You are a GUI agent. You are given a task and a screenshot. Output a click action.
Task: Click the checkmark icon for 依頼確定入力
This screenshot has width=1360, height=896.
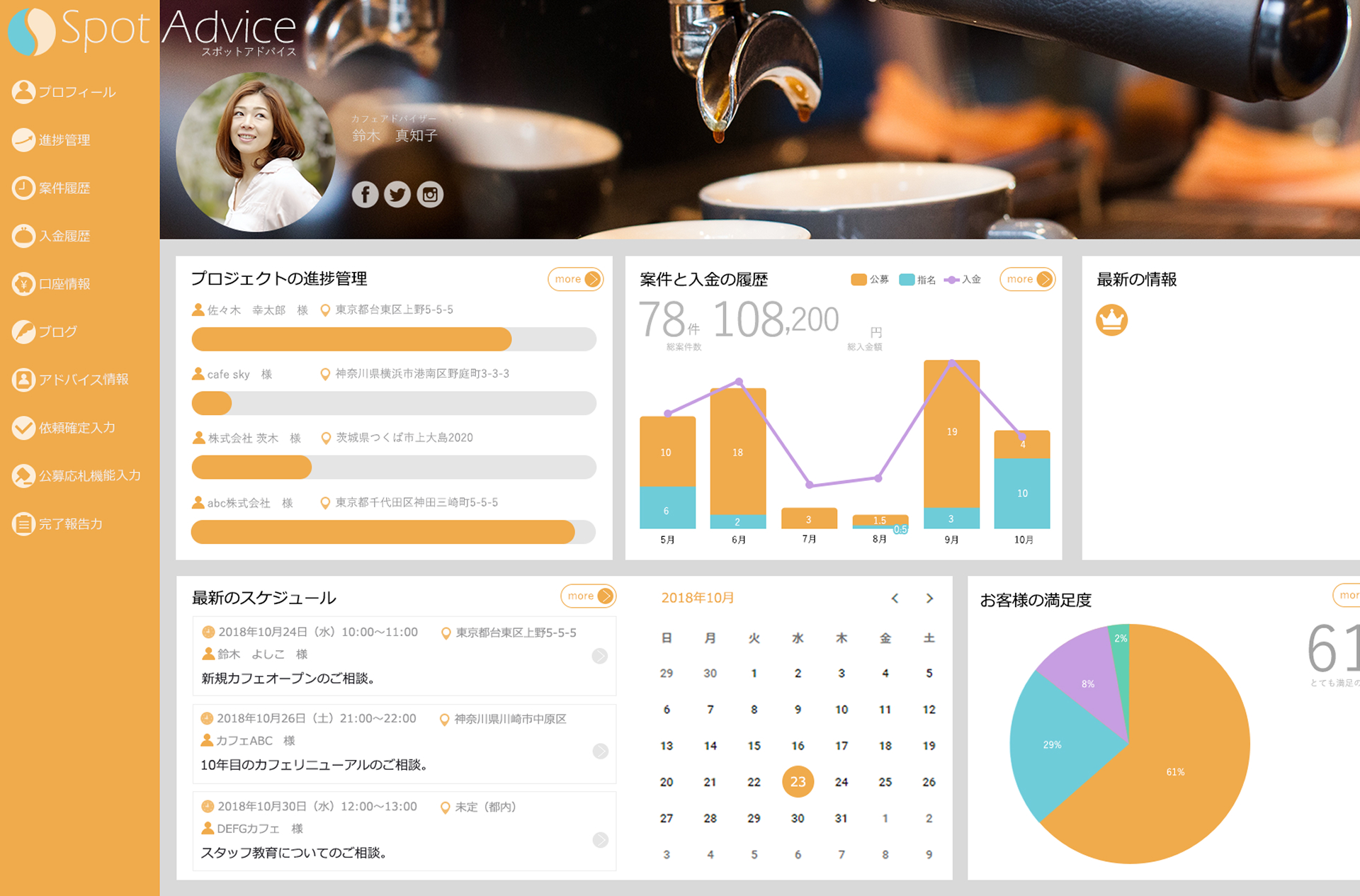23,428
